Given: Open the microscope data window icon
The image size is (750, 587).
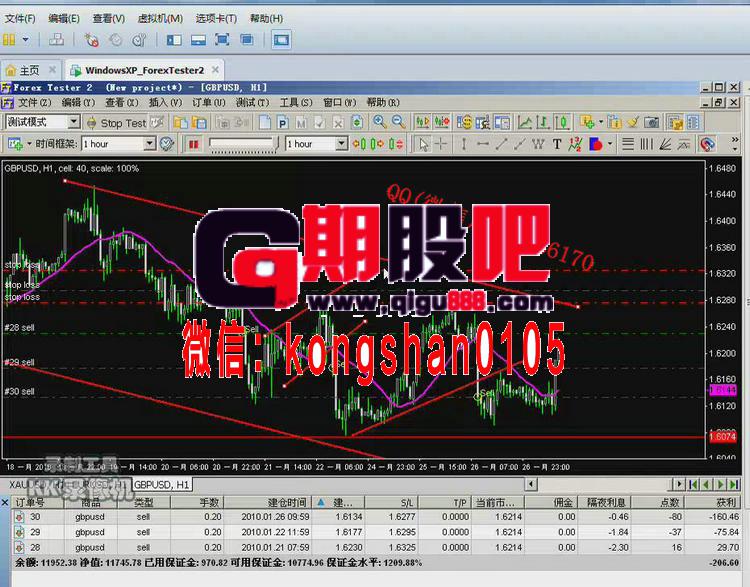Looking at the screenshot, I should (x=483, y=122).
